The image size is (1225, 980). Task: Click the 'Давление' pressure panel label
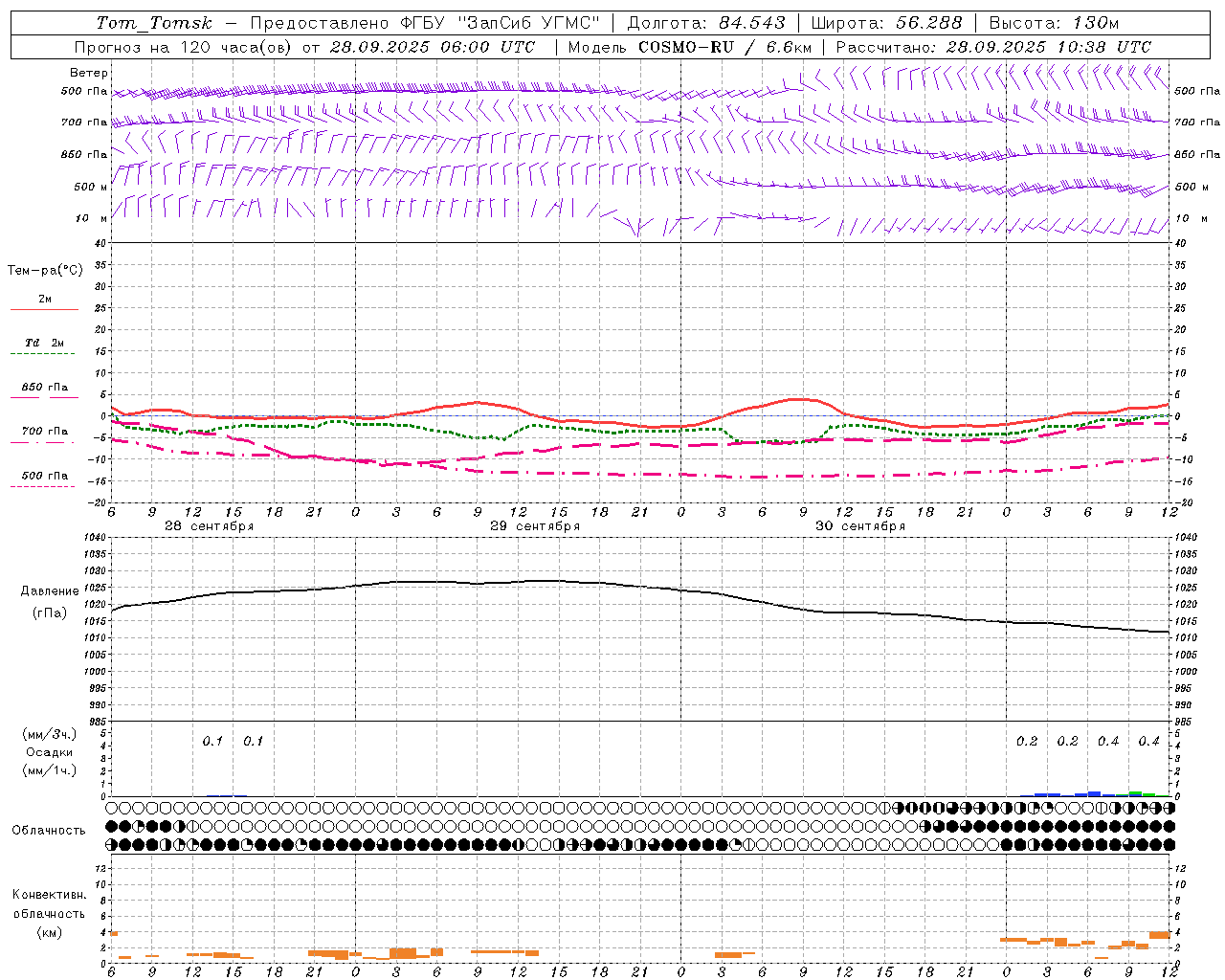50,591
